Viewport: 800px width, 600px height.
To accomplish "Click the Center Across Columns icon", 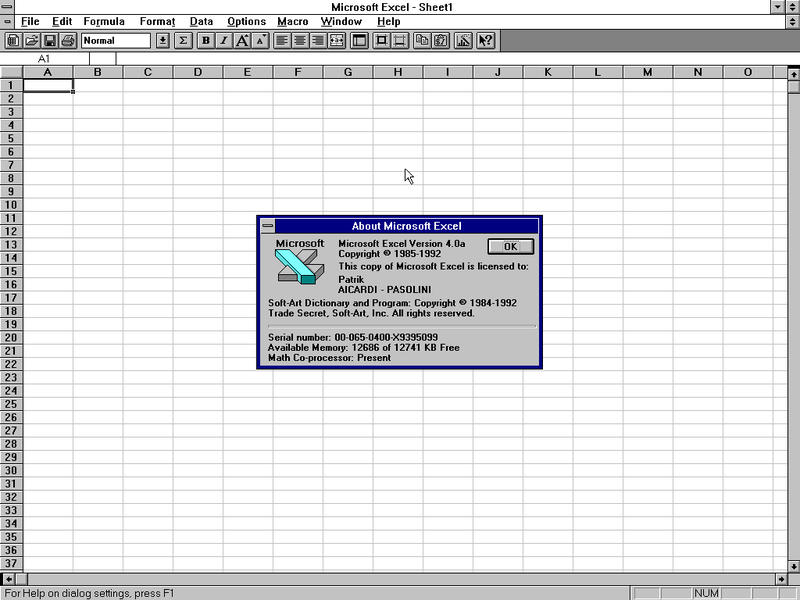I will click(x=337, y=41).
